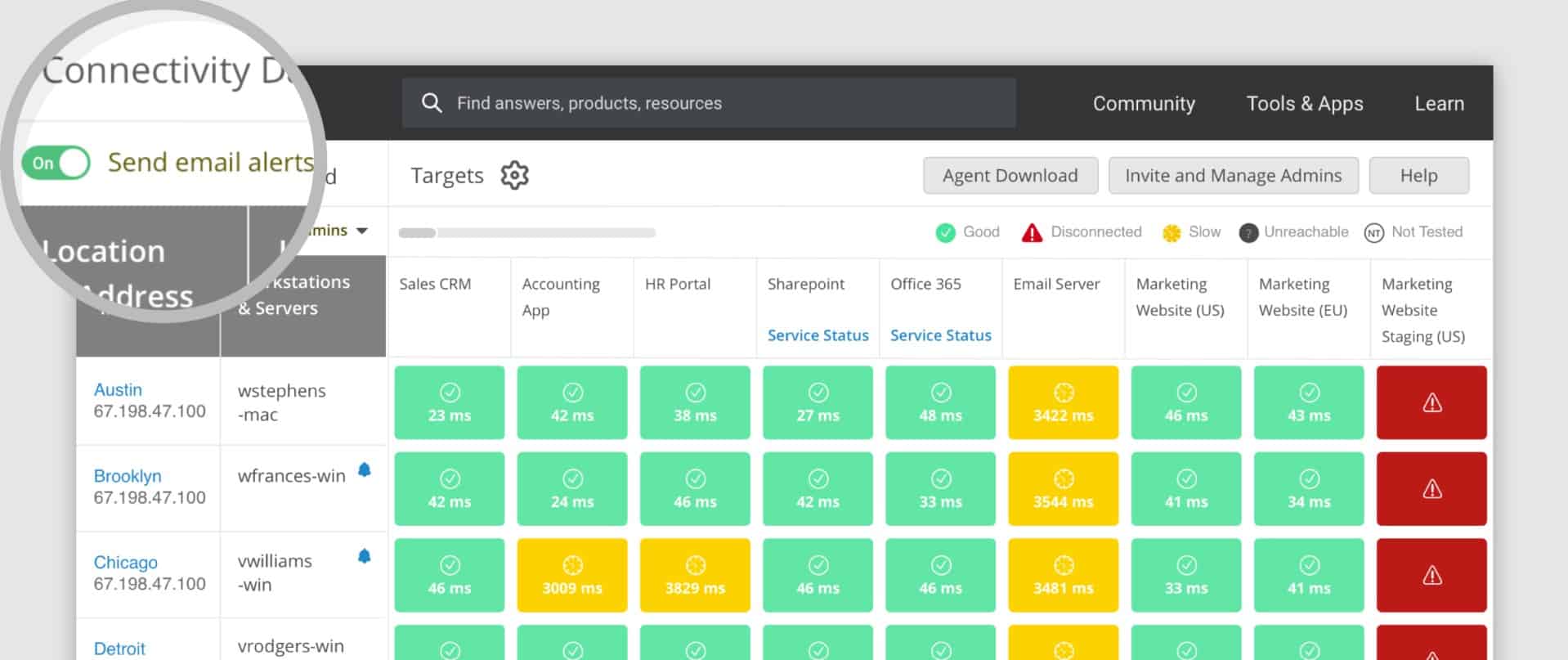Open the Learn menu

point(1439,104)
